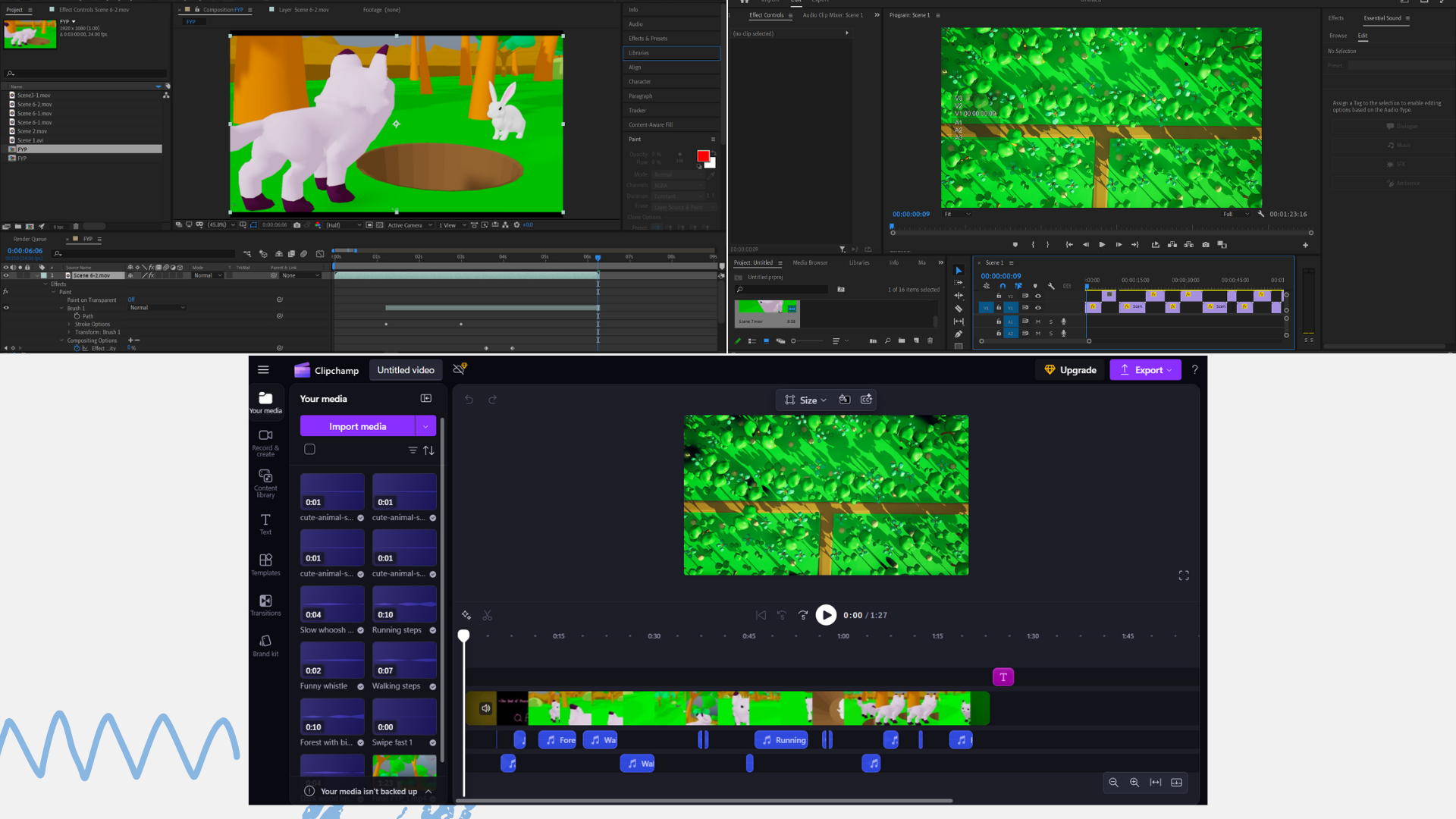The height and width of the screenshot is (819, 1456).
Task: Open the (Half) resolution dropdown in After Effects
Action: point(344,225)
